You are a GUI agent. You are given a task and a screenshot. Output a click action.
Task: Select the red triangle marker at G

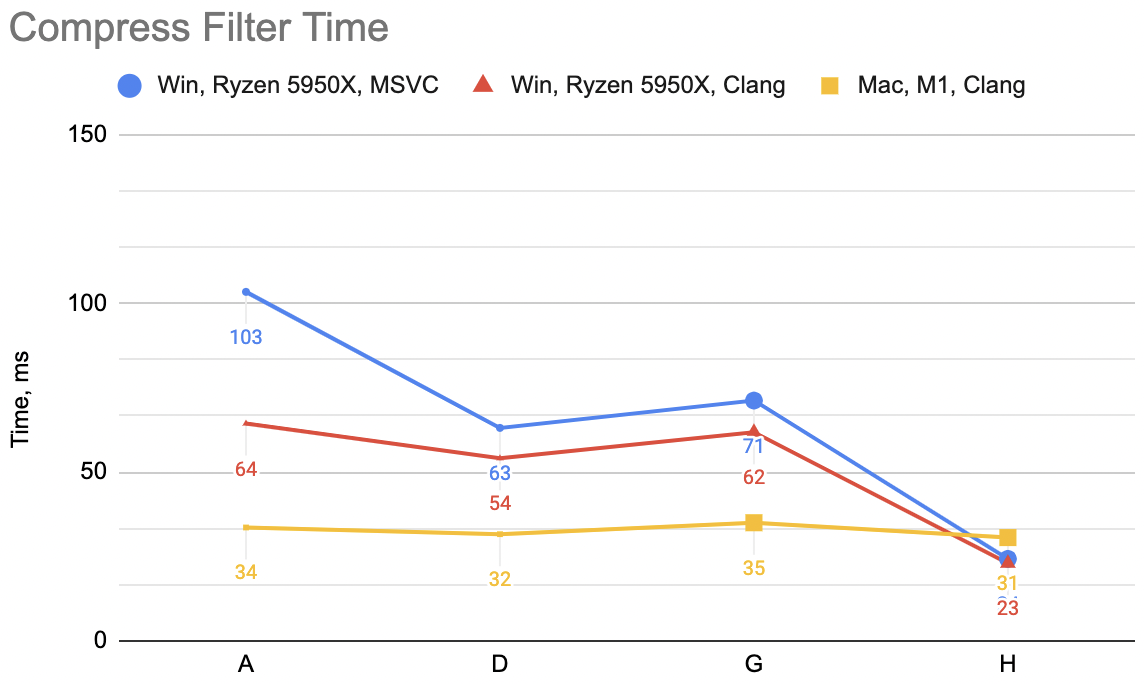click(x=754, y=431)
